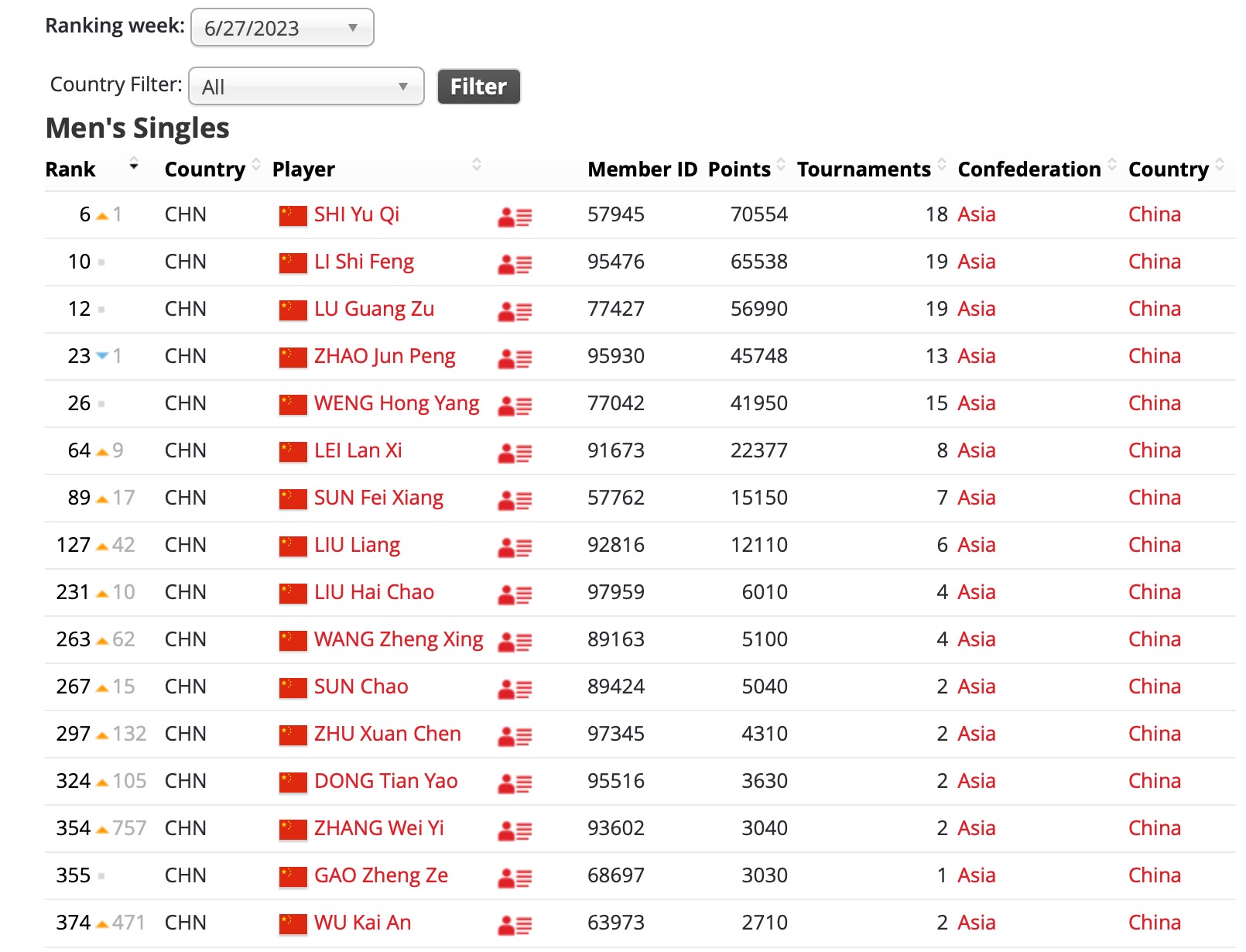Click China link in GAO Zheng Ze row
This screenshot has height=952, width=1246.
tap(1155, 875)
